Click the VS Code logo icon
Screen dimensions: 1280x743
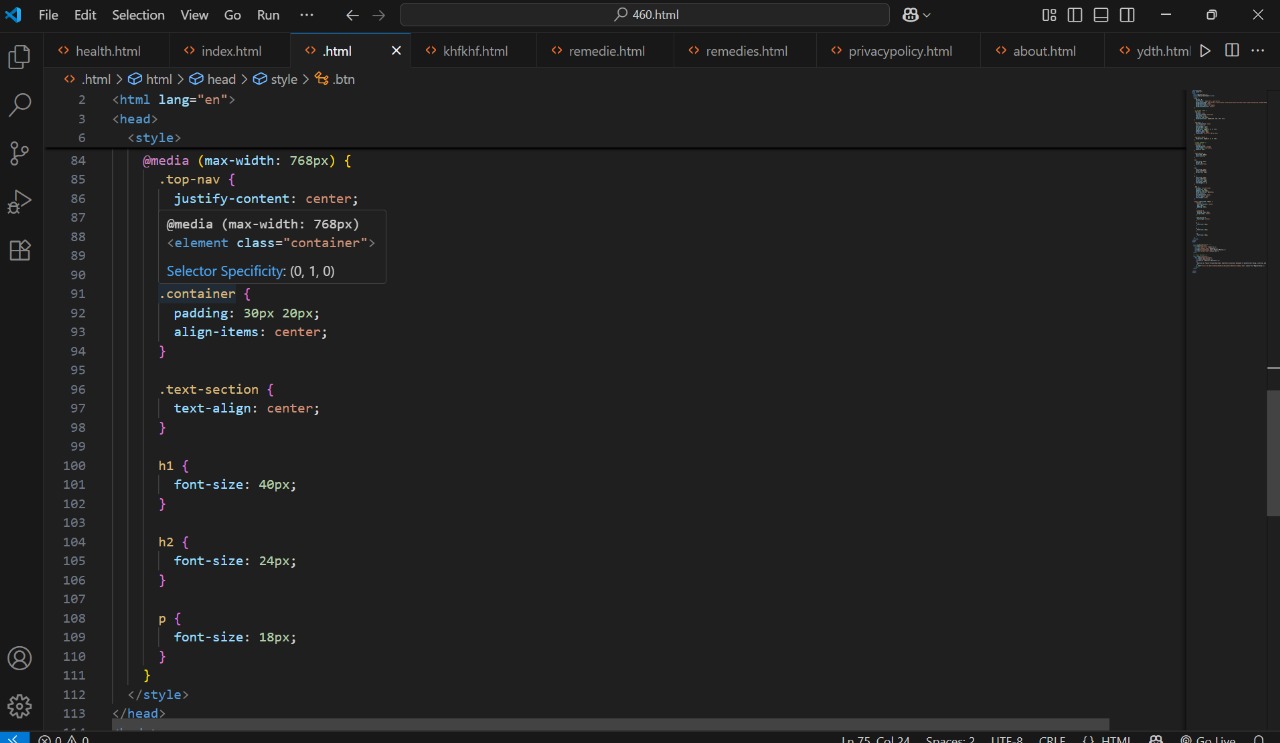click(13, 15)
